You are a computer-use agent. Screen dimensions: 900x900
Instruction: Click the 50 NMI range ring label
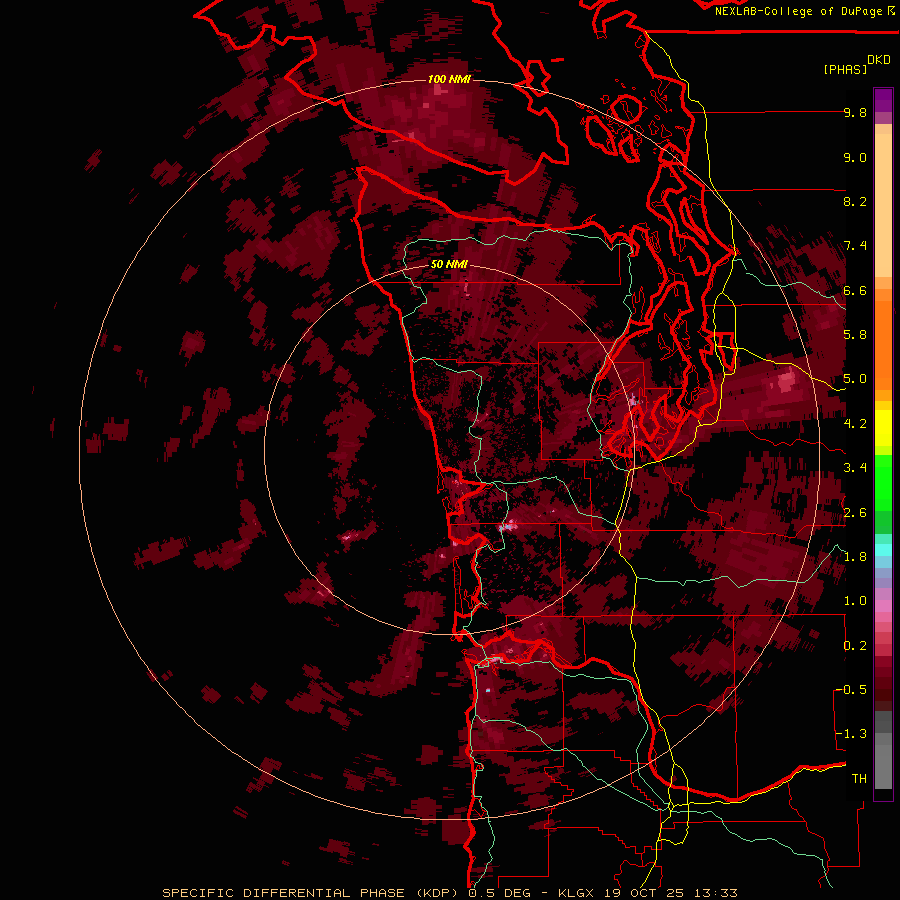pos(449,265)
